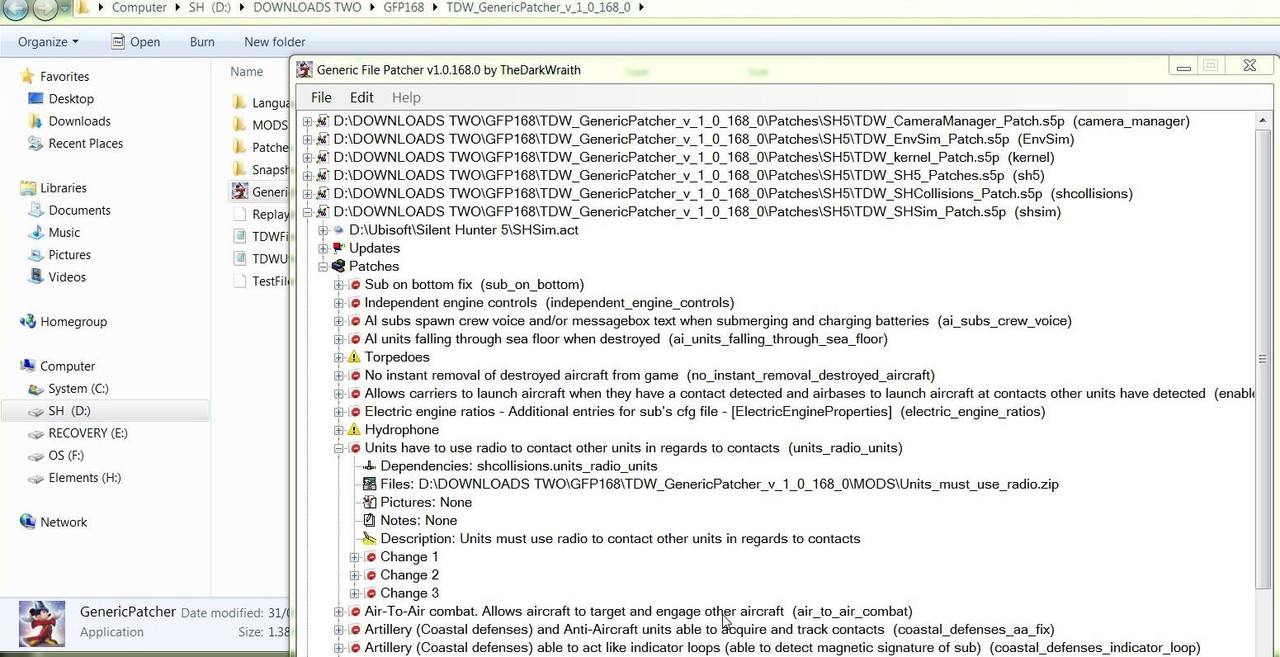
Task: Toggle Air-To-Air combat patch status
Action: [x=354, y=611]
